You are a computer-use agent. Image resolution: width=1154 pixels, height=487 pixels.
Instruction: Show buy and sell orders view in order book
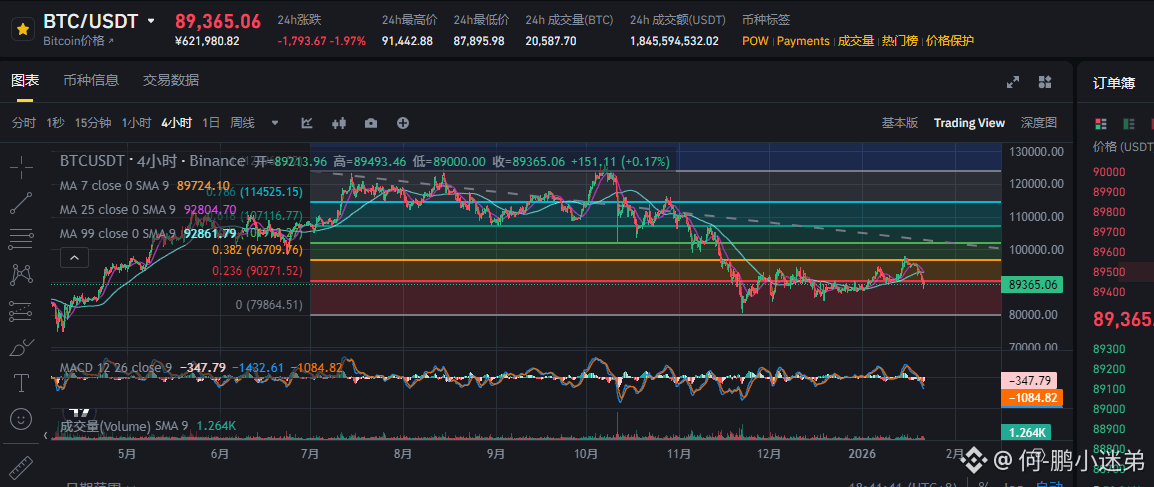1101,123
